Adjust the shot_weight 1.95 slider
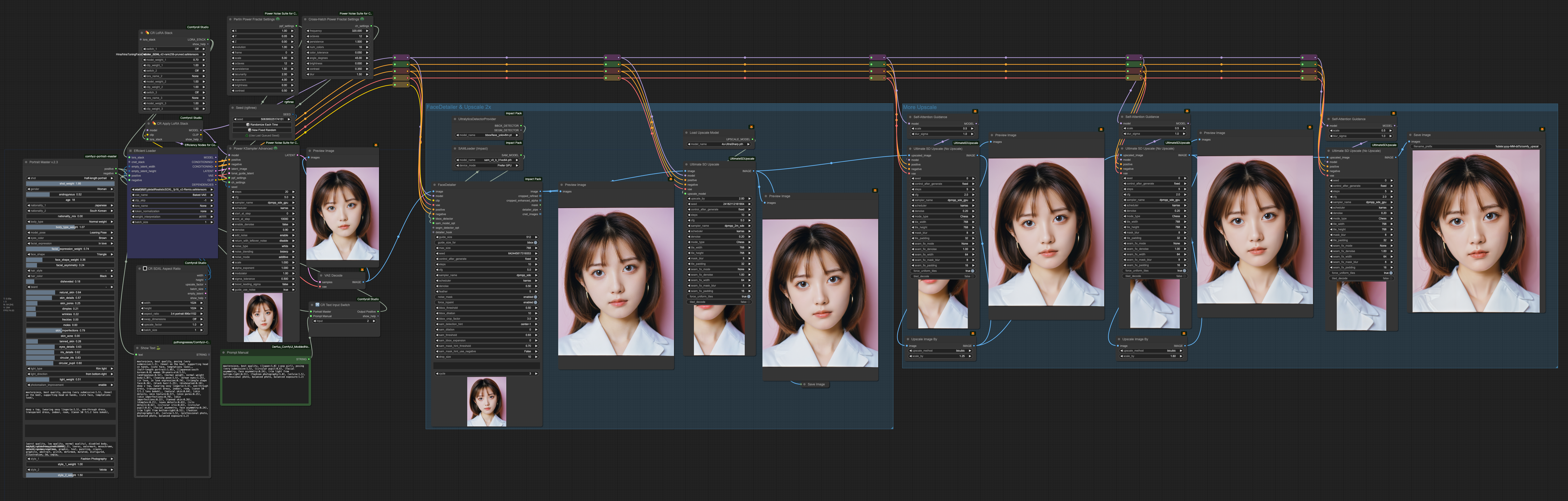 pos(70,184)
